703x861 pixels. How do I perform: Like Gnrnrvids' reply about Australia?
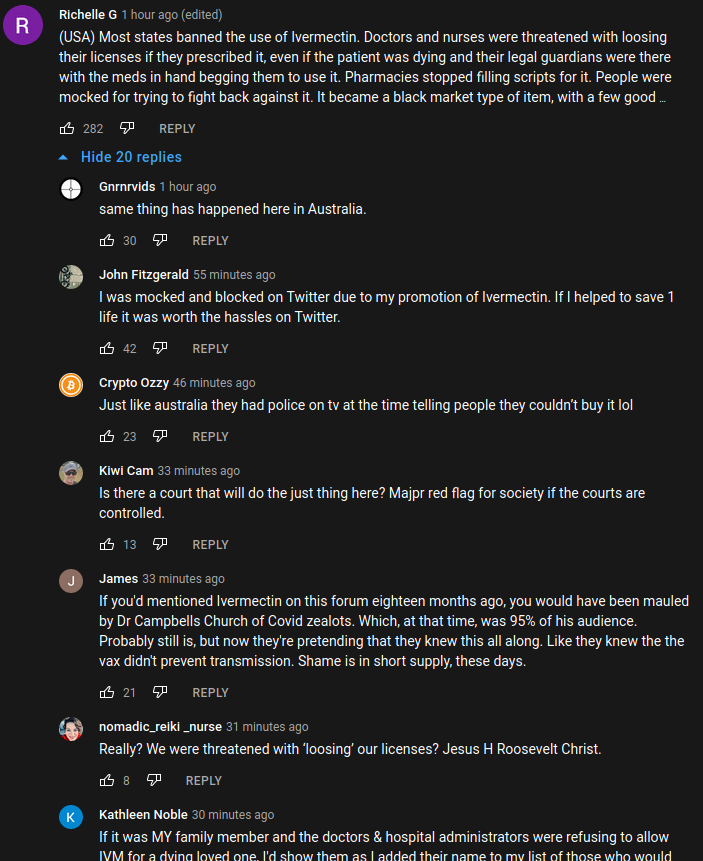tap(107, 240)
